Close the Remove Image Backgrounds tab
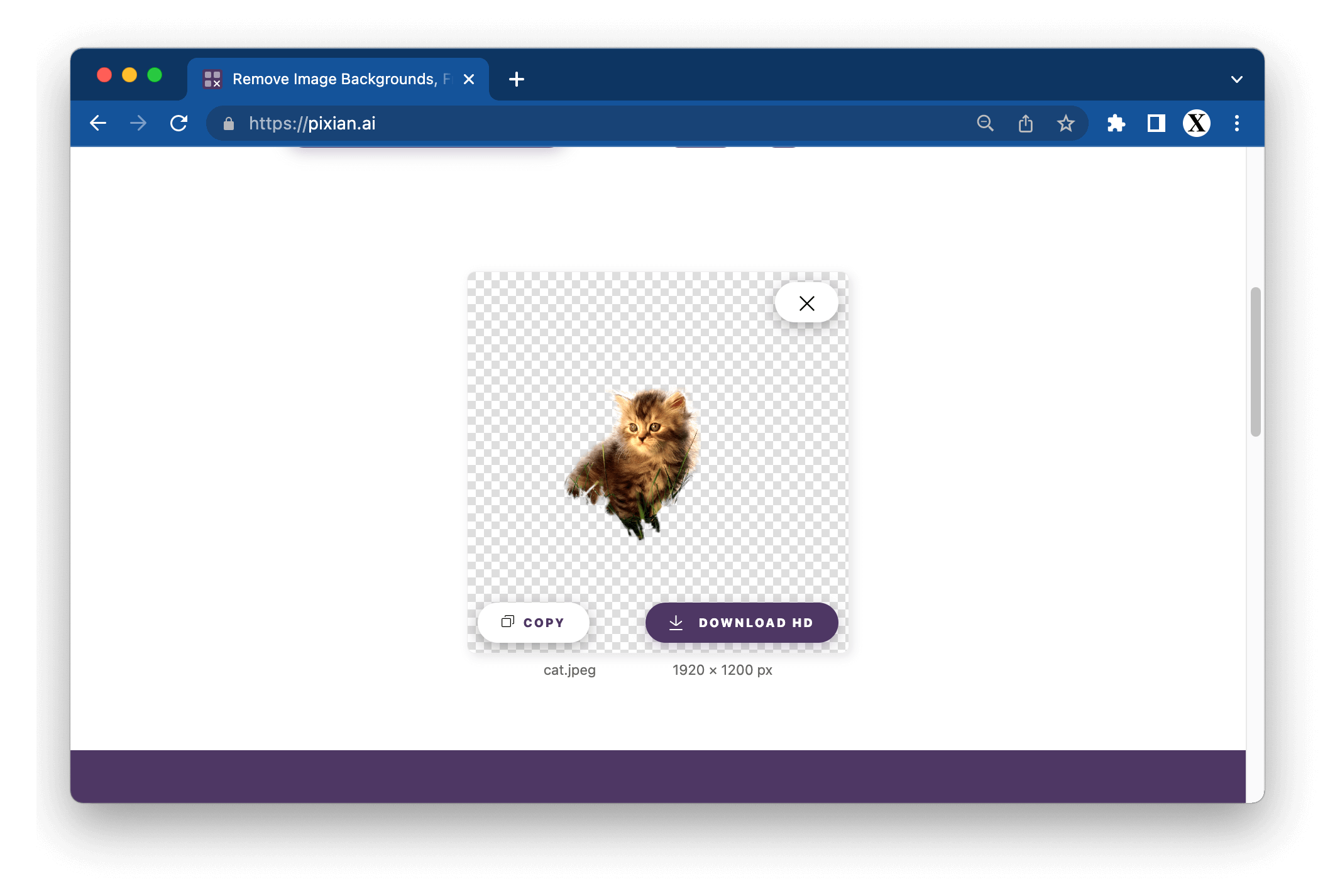Viewport: 1335px width, 896px height. (468, 79)
